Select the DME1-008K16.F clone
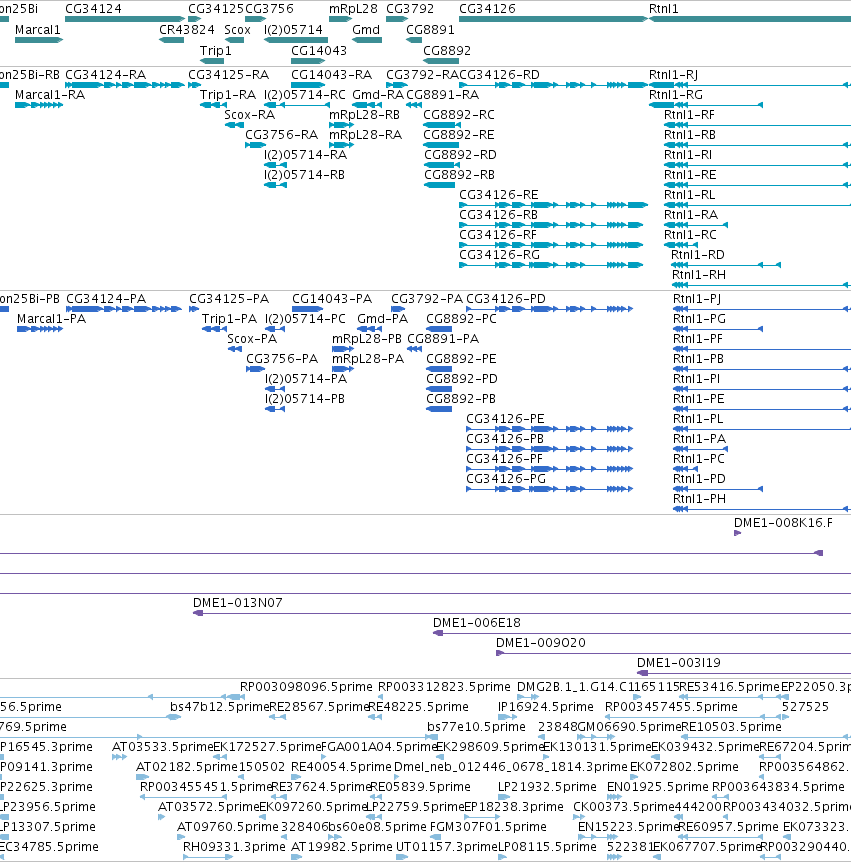851x862 pixels. [x=737, y=533]
